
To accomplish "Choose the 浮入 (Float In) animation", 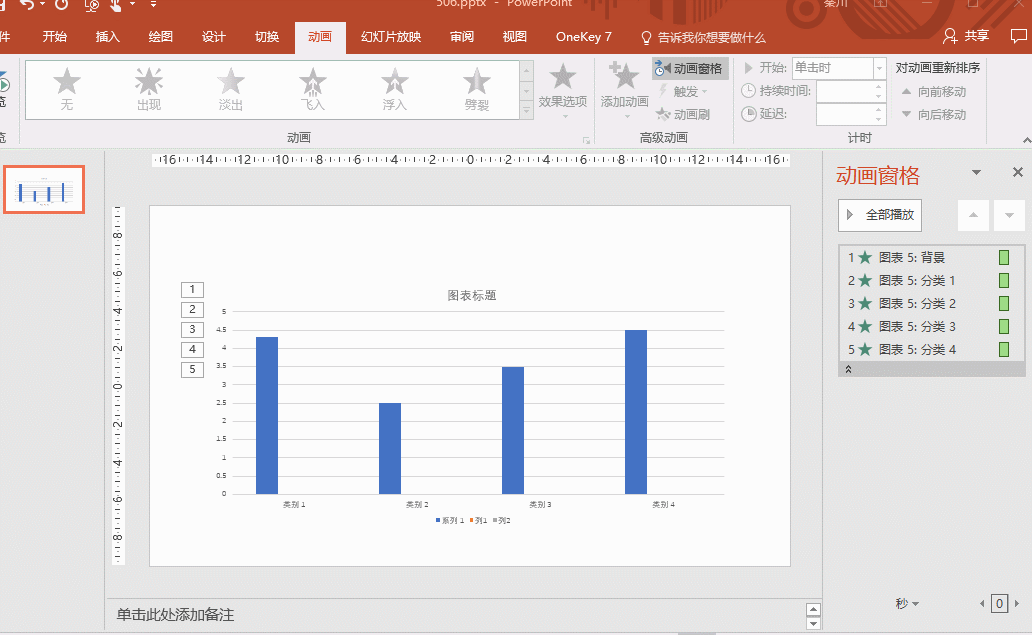I will click(395, 88).
